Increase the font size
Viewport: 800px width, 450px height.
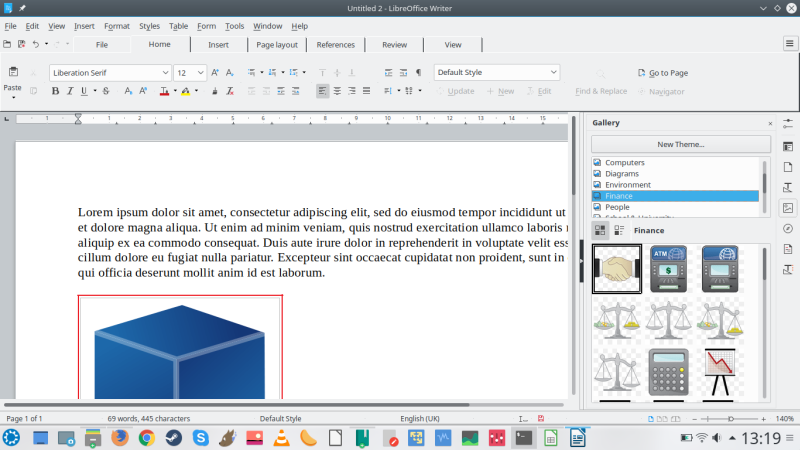click(215, 72)
